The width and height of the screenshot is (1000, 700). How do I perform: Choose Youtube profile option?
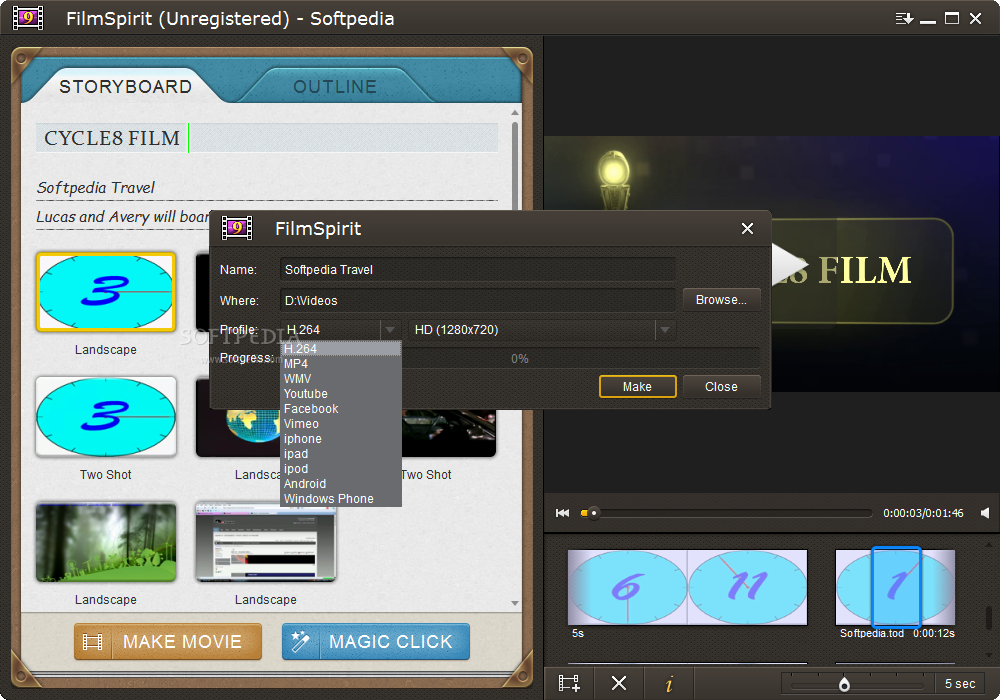[341, 394]
